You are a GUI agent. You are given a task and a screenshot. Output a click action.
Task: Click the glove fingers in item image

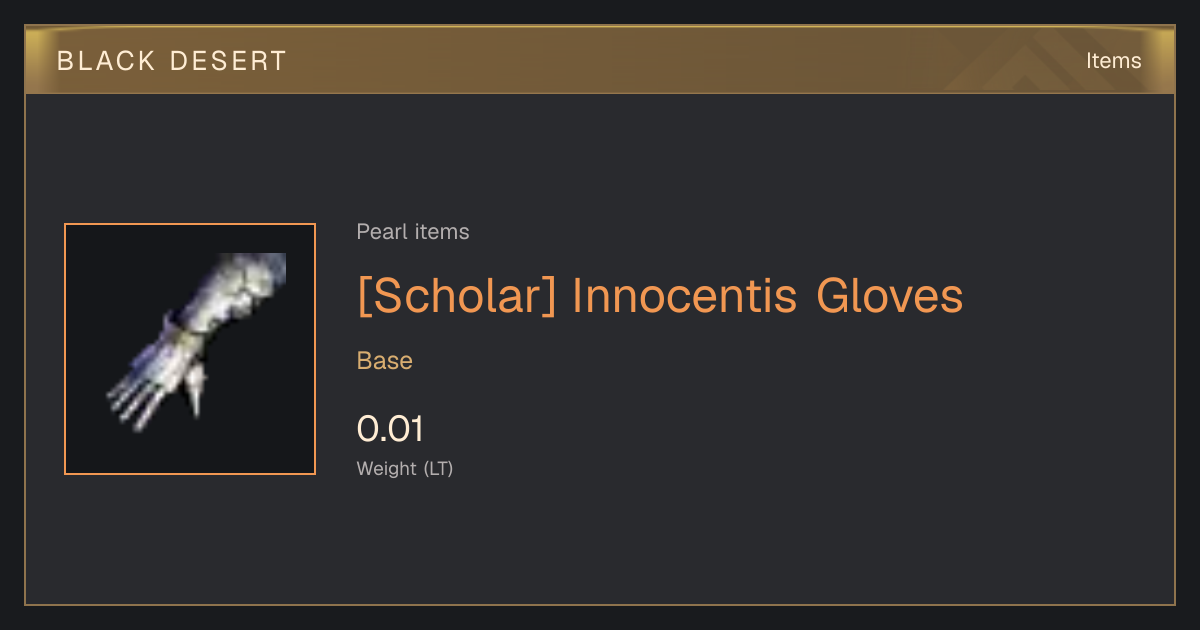(x=137, y=400)
